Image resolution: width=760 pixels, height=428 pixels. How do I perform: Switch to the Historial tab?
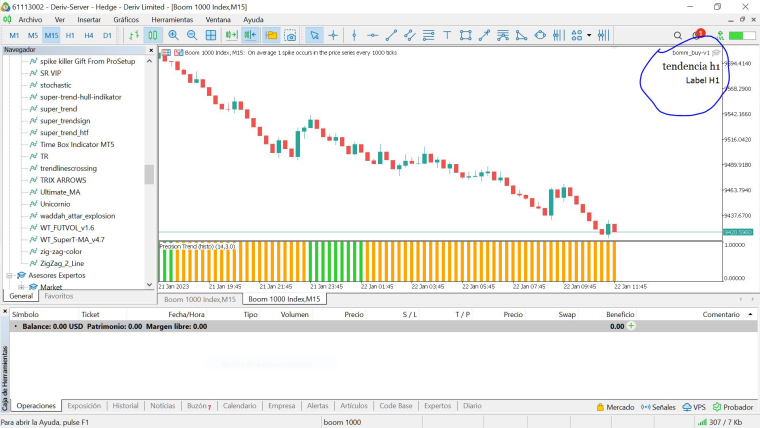[x=126, y=406]
